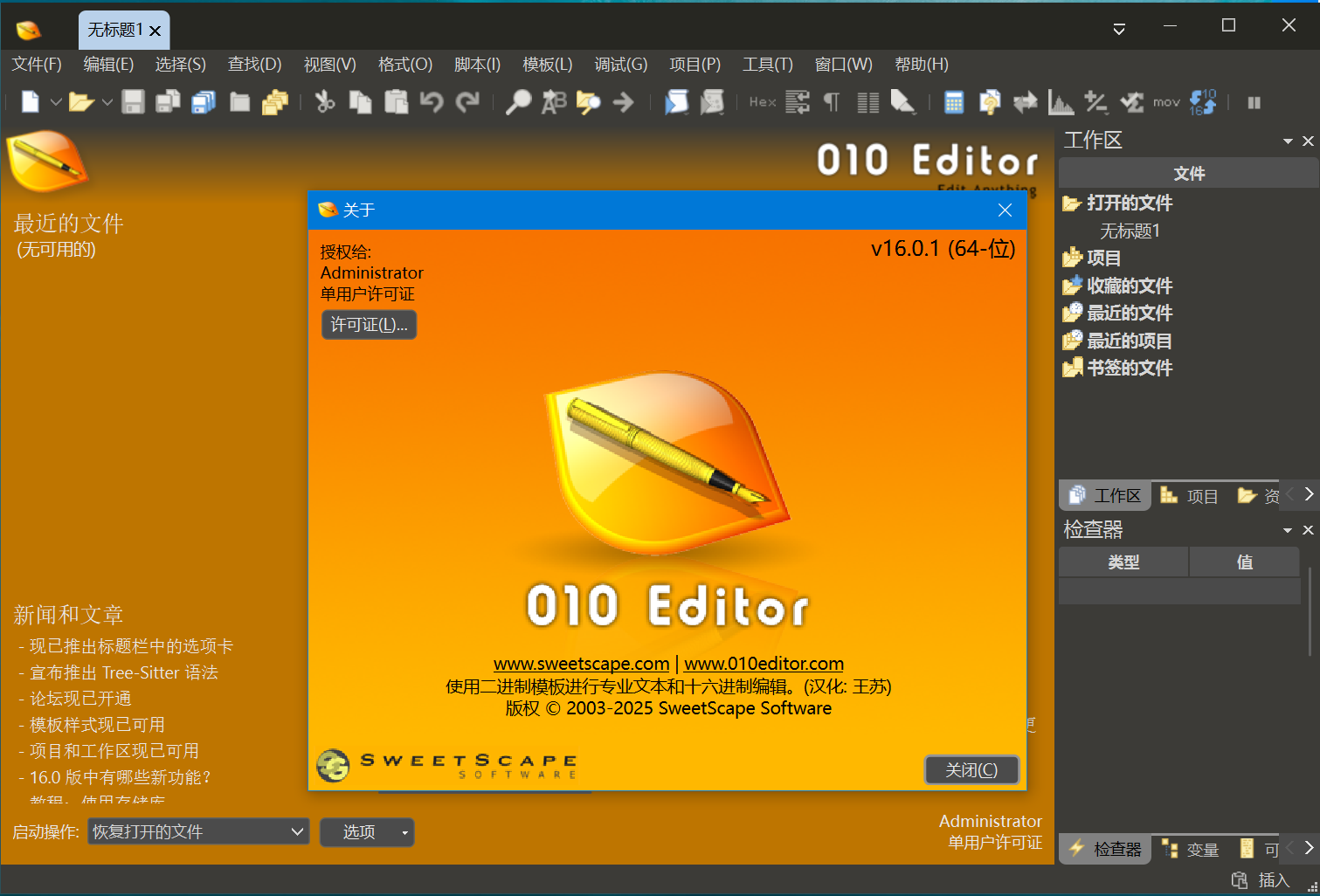Image resolution: width=1320 pixels, height=896 pixels.
Task: Open the www.010editor.com link
Action: point(764,664)
